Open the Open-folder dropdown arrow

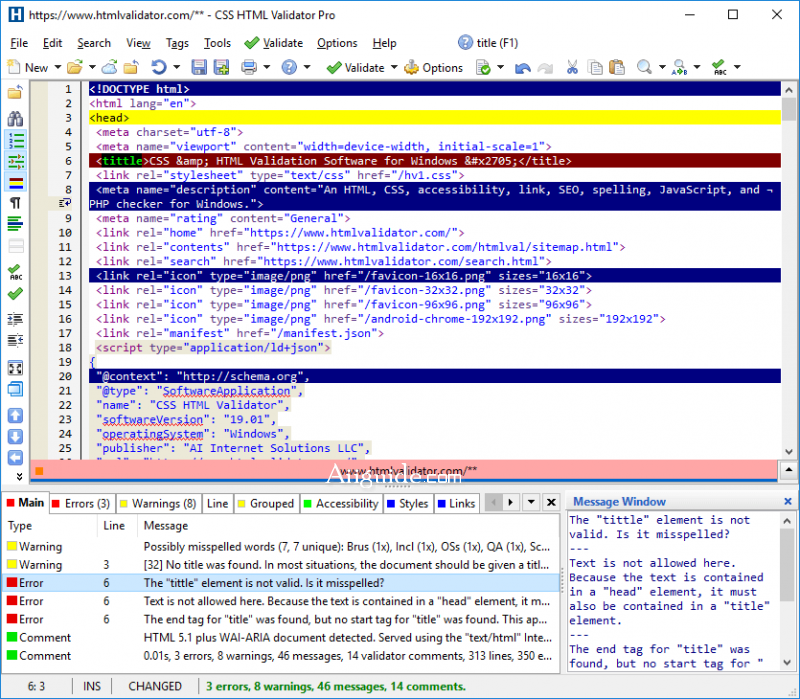92,67
